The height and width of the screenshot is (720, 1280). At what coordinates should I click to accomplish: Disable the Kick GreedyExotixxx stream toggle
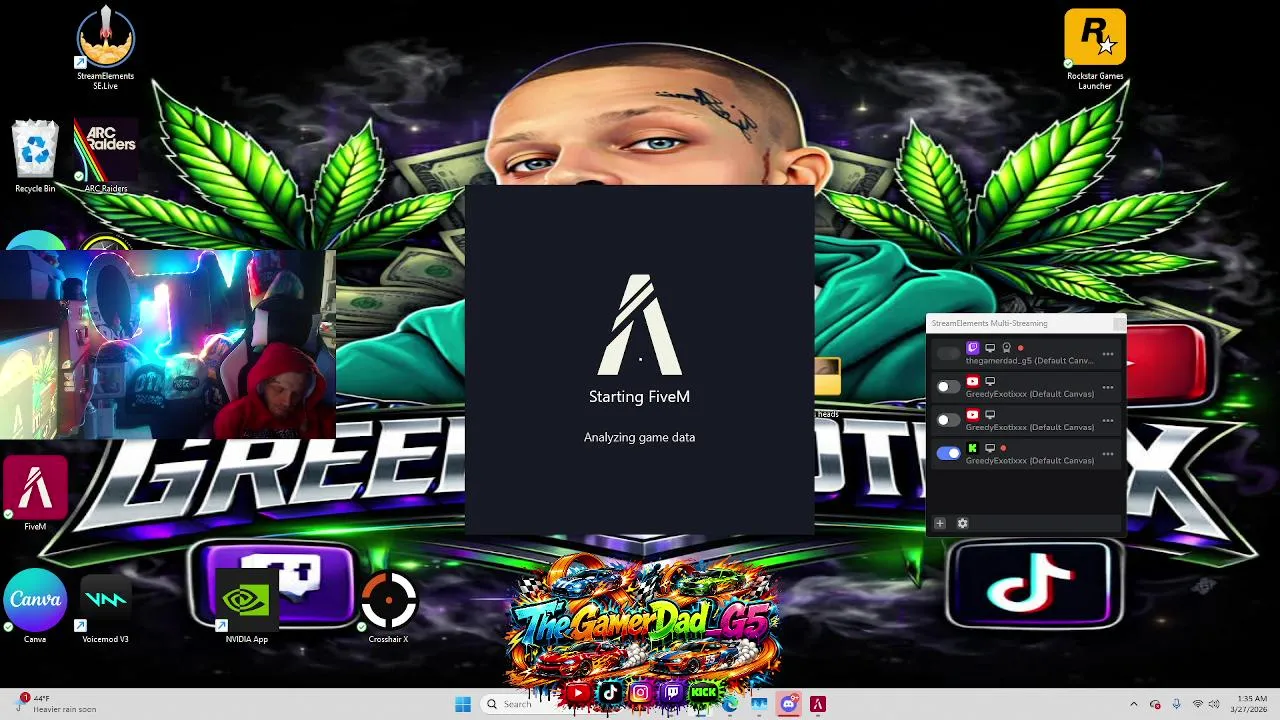tap(948, 454)
